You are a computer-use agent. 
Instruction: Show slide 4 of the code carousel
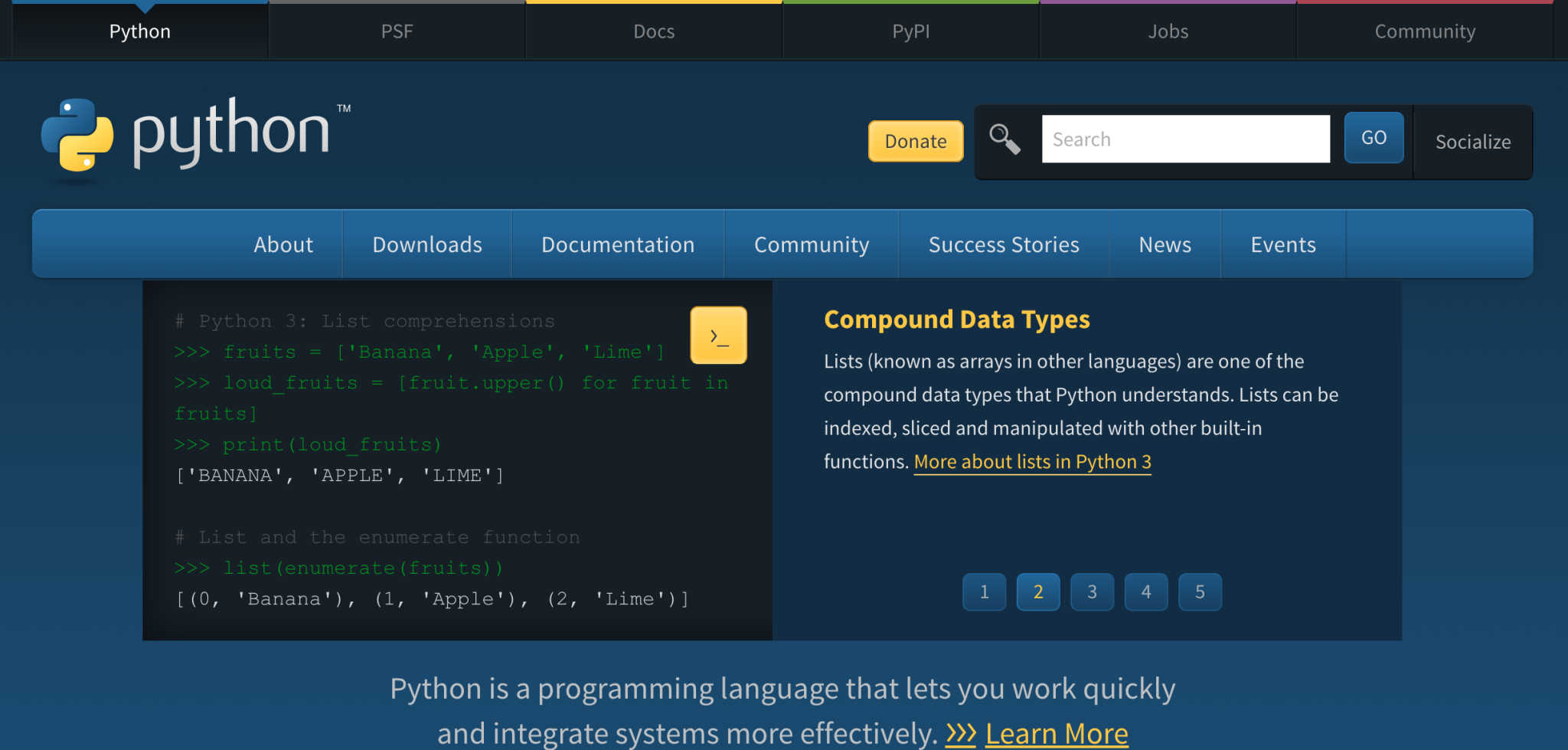[x=1146, y=591]
